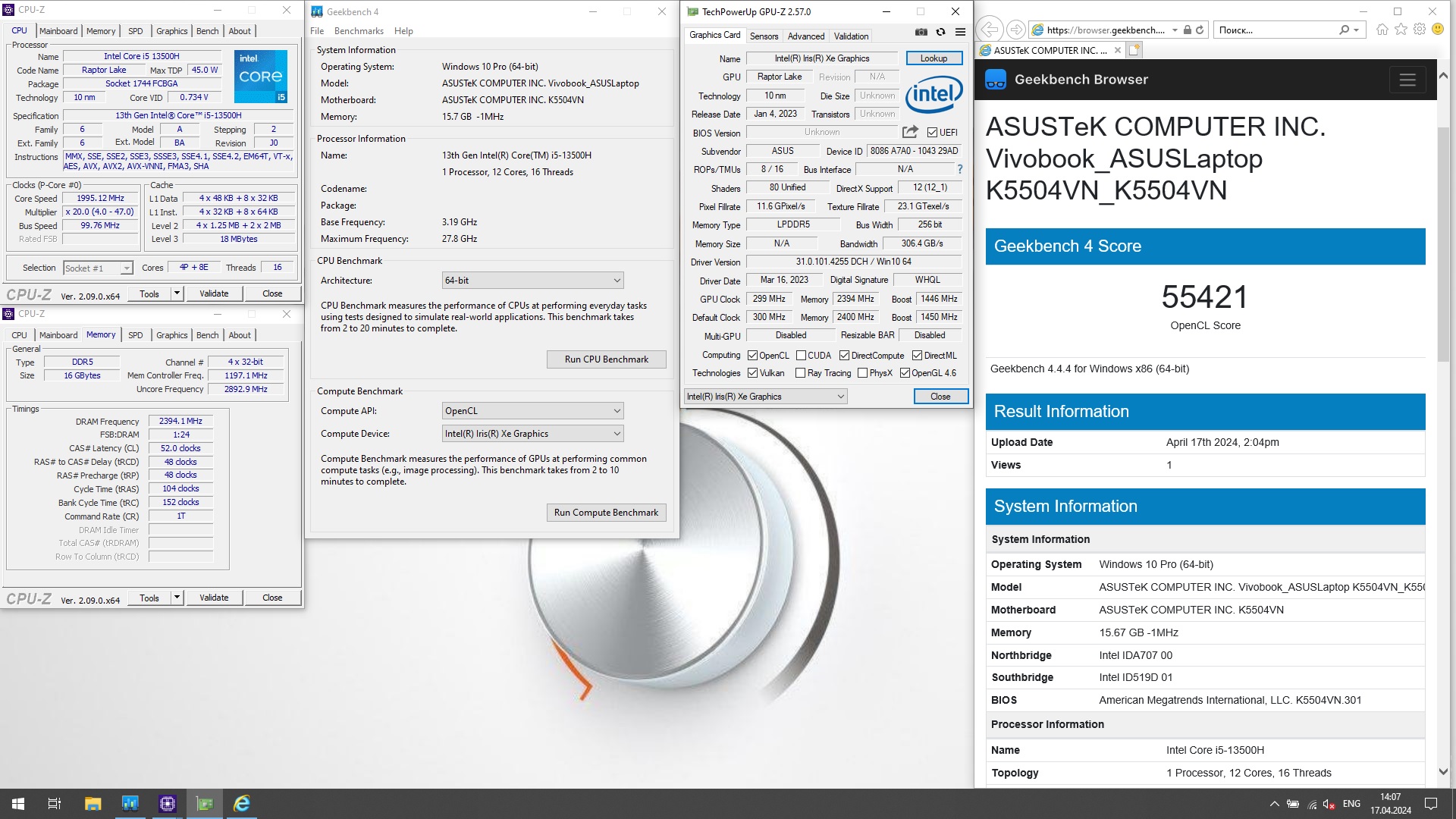Click the browser scrollbar up arrow
The height and width of the screenshot is (819, 1456).
1443,76
